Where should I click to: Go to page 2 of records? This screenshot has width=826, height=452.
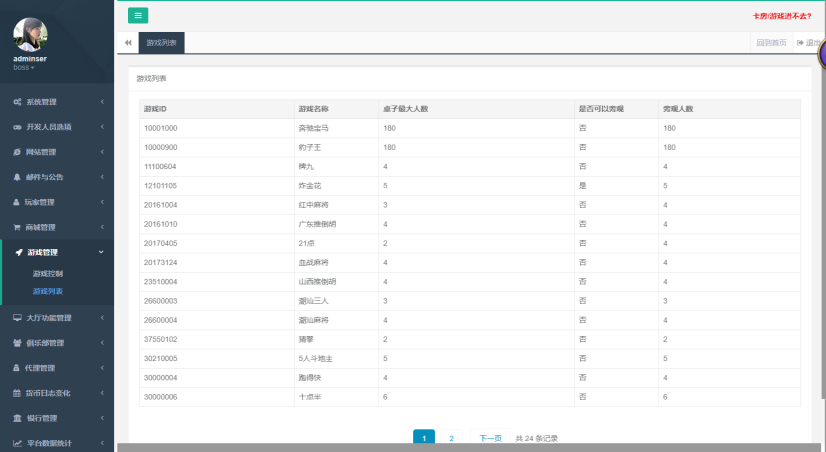pos(451,438)
